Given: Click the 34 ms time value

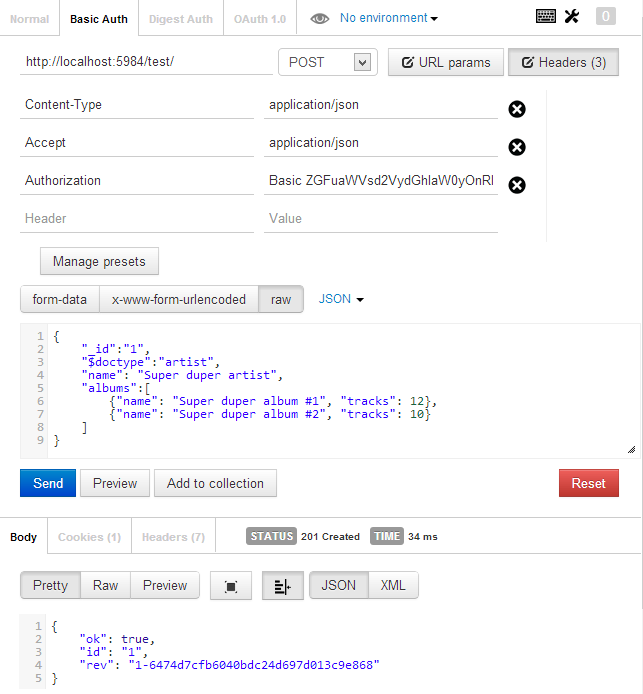Looking at the screenshot, I should click(x=423, y=537).
